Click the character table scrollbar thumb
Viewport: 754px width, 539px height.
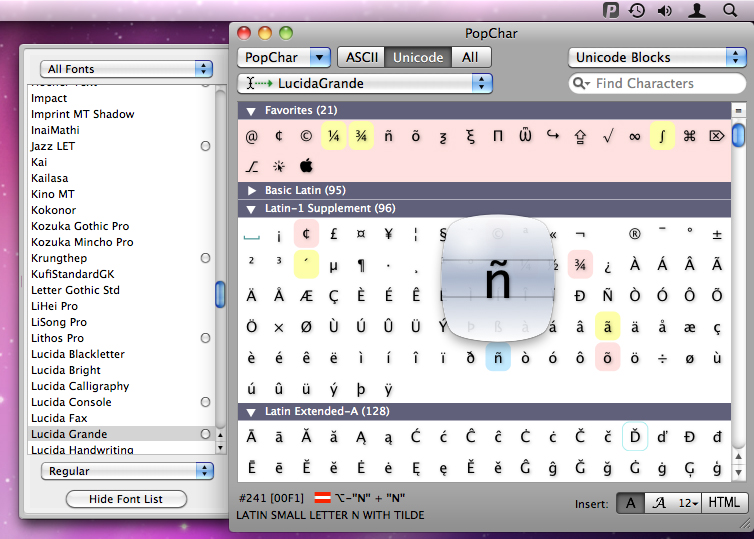click(x=738, y=136)
